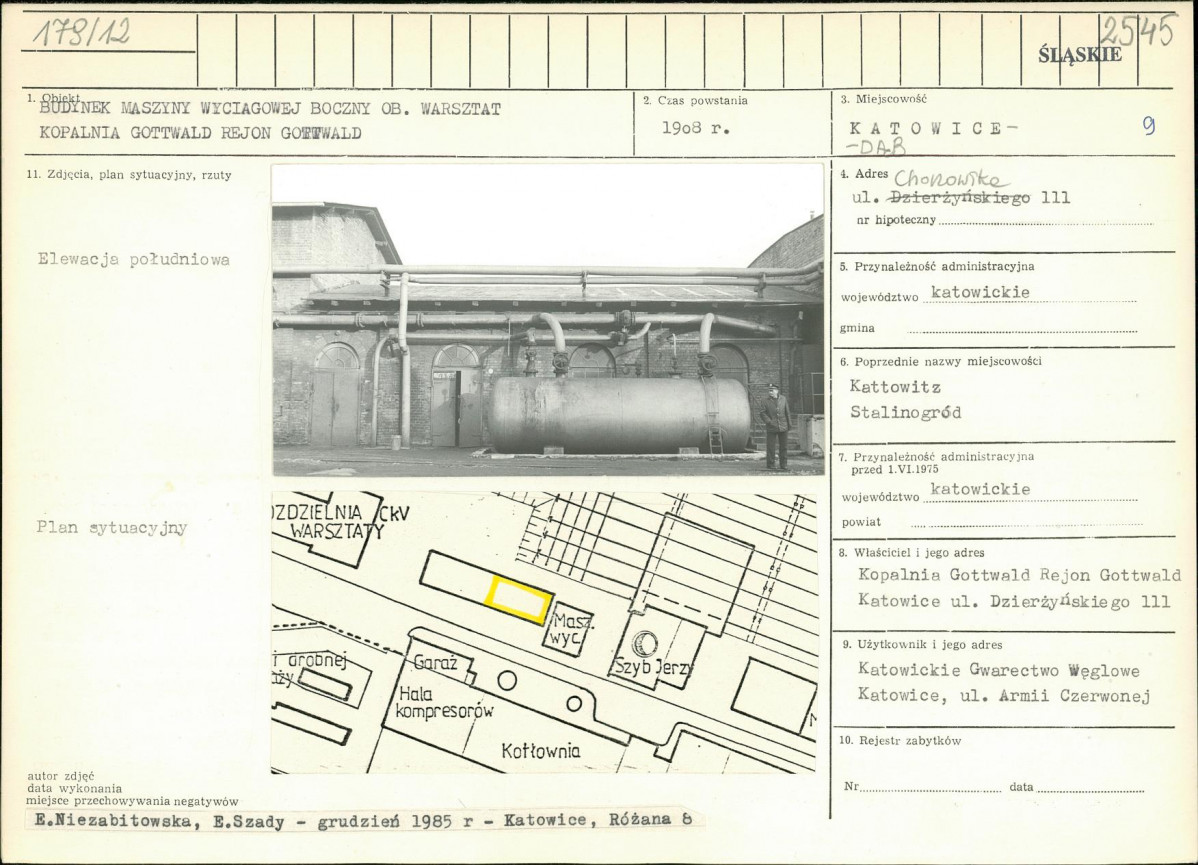Click the ŚLĄSKIE stamp label
Image resolution: width=1198 pixels, height=865 pixels.
point(1079,55)
